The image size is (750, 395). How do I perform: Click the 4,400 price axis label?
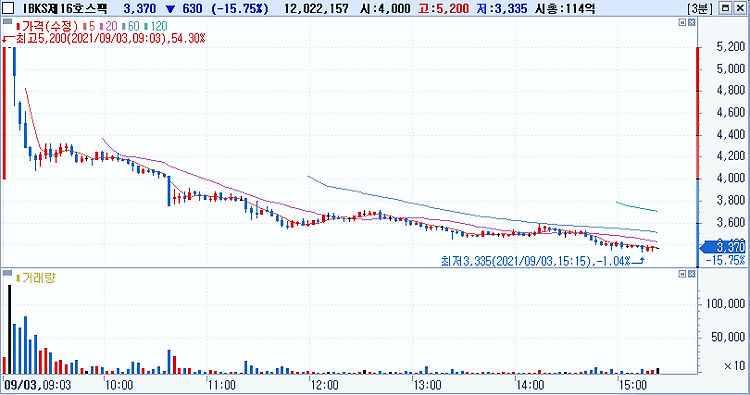pyautogui.click(x=730, y=134)
